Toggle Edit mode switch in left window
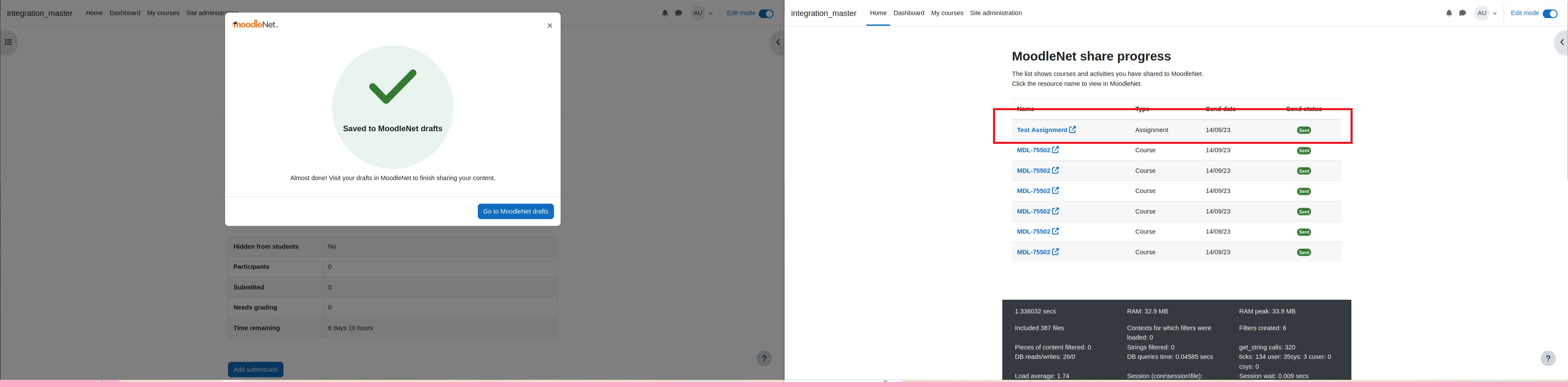This screenshot has height=387, width=1568. tap(766, 13)
